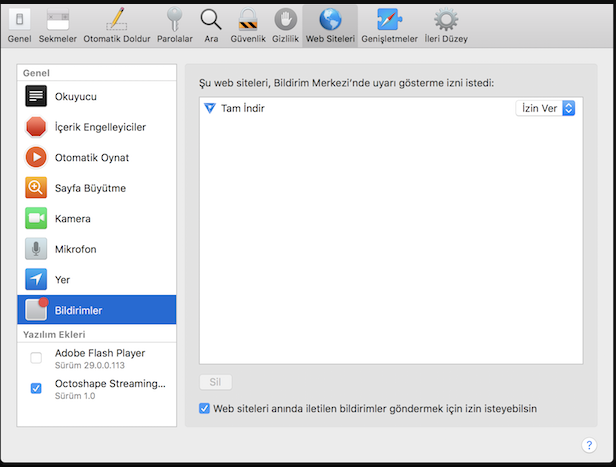Select the Tam İndir website row
The height and width of the screenshot is (467, 616).
[x=350, y=108]
